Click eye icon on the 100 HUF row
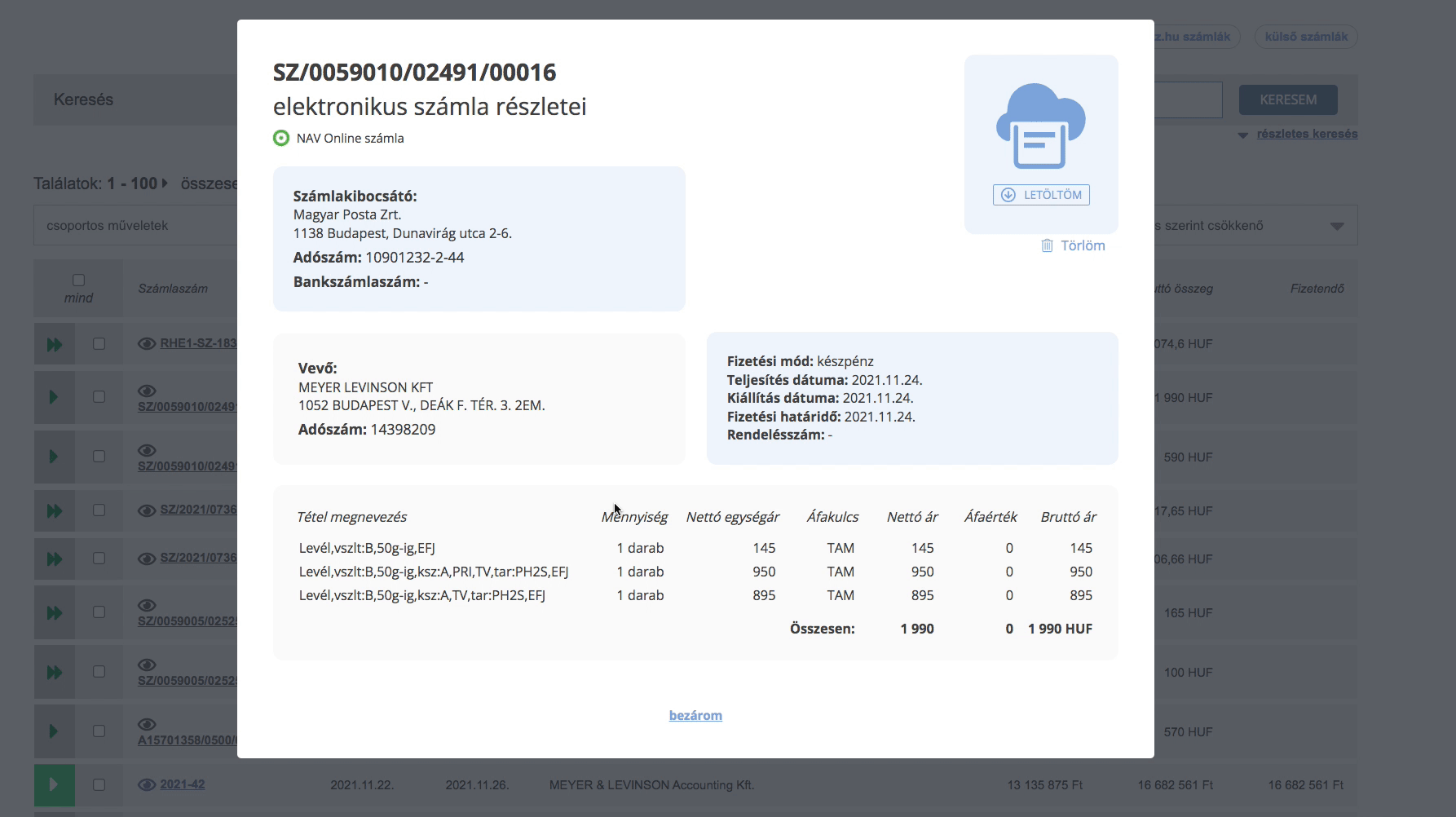Screen dimensions: 1456x817 coord(147,665)
